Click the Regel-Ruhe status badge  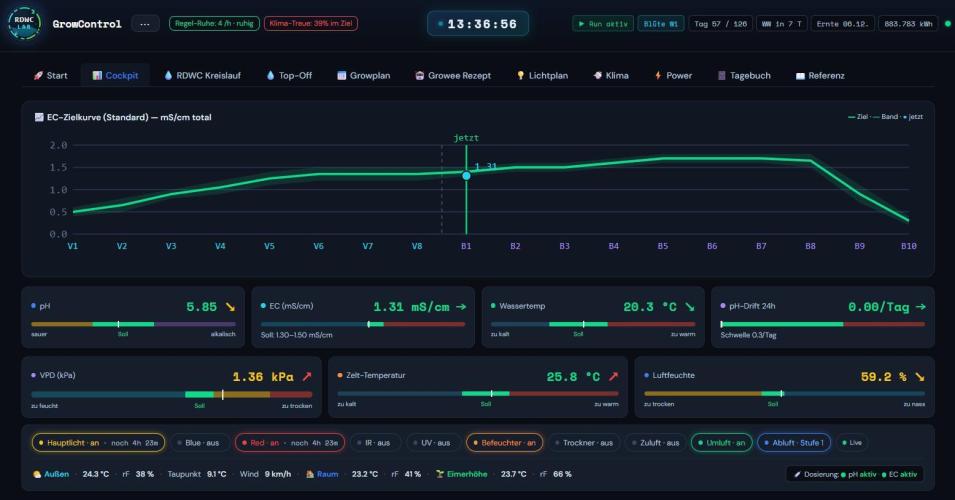point(214,24)
